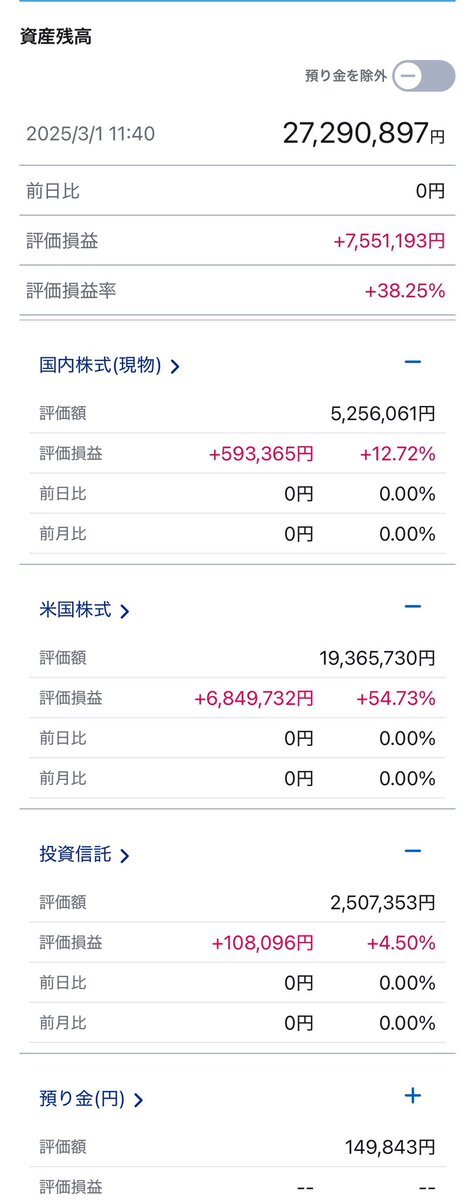Screen dimensions: 475x1200
Task: Click the US stocks 評価額 19,365,730円
Action: (377, 658)
